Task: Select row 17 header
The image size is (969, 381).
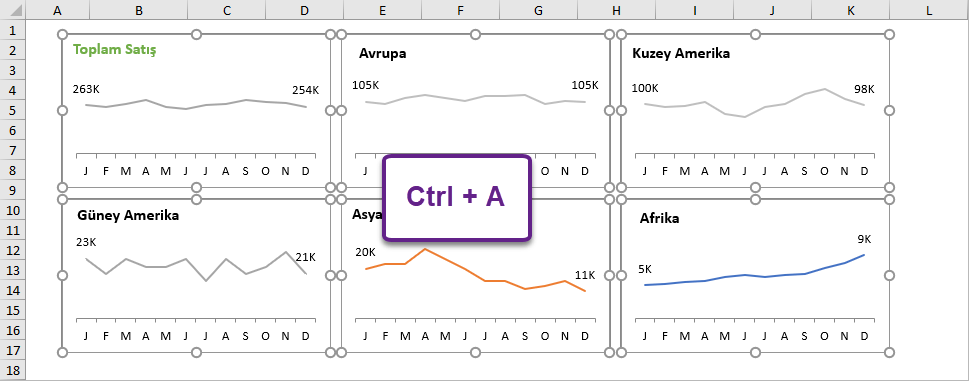Action: point(14,350)
